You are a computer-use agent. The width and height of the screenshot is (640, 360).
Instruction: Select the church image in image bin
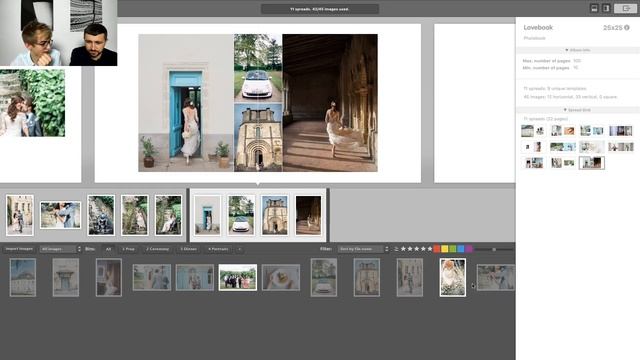[x=367, y=277]
